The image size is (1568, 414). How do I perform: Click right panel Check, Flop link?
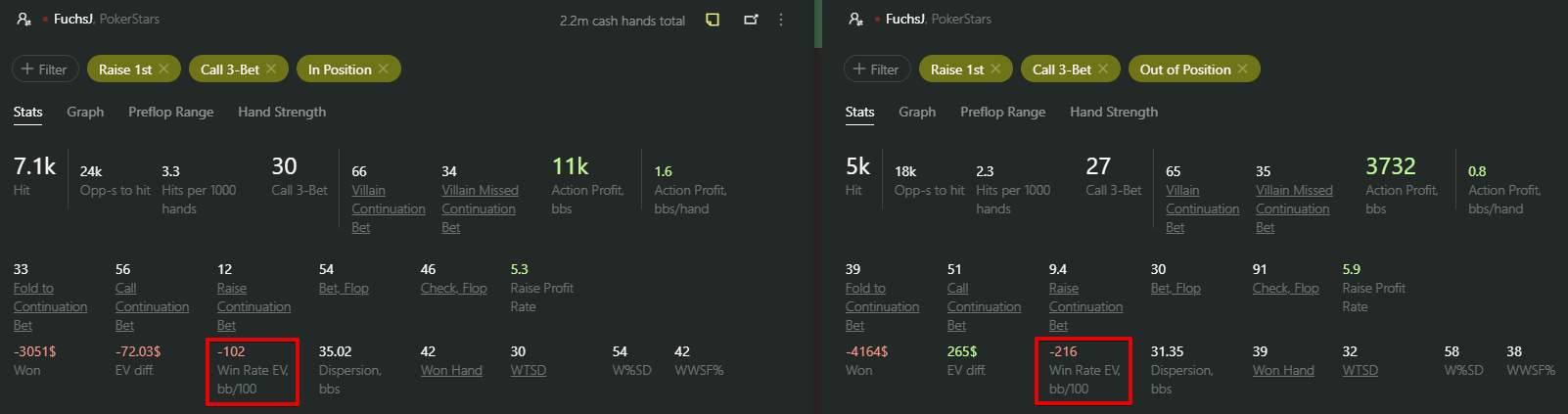coord(1285,288)
